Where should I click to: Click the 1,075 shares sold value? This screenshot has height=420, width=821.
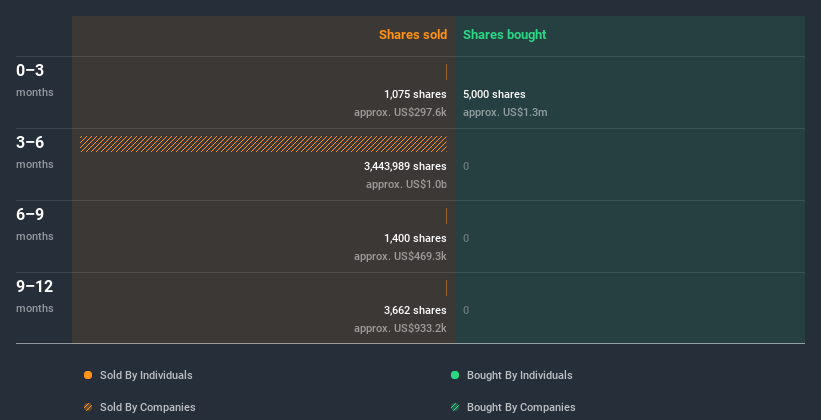[x=415, y=94]
